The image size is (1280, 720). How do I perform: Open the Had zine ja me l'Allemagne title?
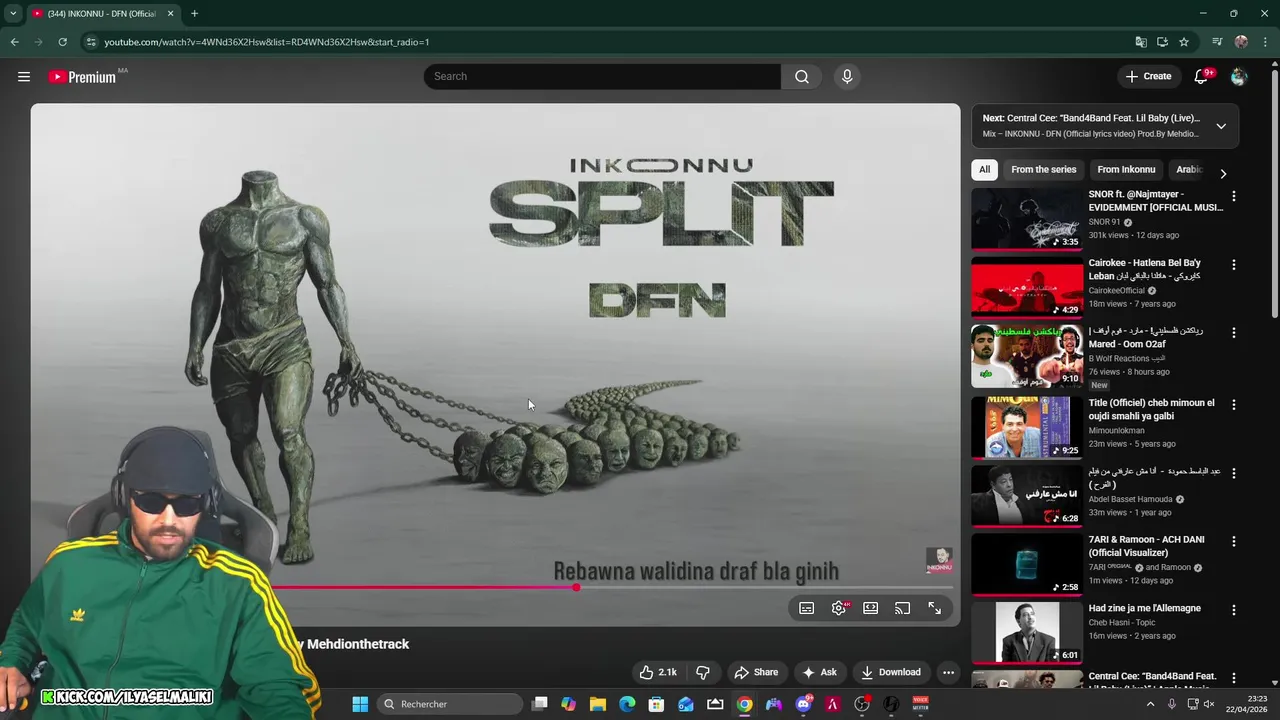(1145, 608)
